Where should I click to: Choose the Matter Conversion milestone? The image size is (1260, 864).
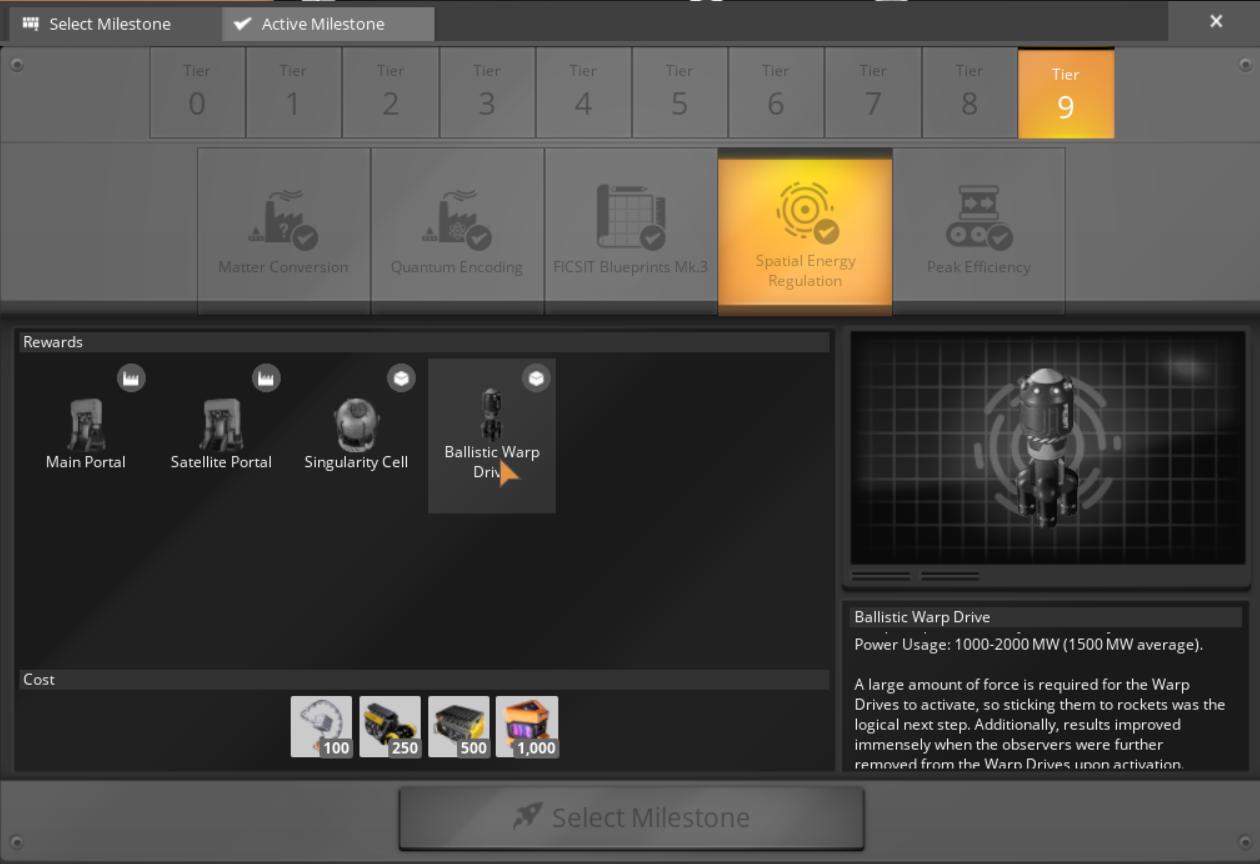pyautogui.click(x=284, y=231)
